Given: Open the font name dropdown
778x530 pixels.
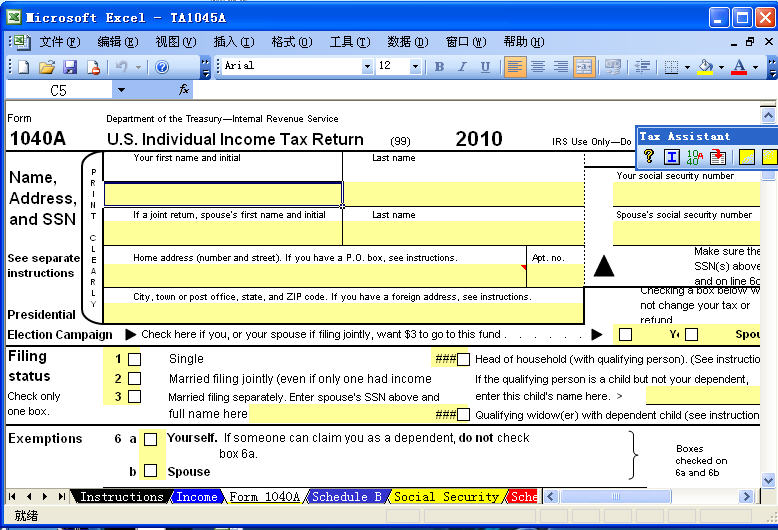Looking at the screenshot, I should click(367, 66).
